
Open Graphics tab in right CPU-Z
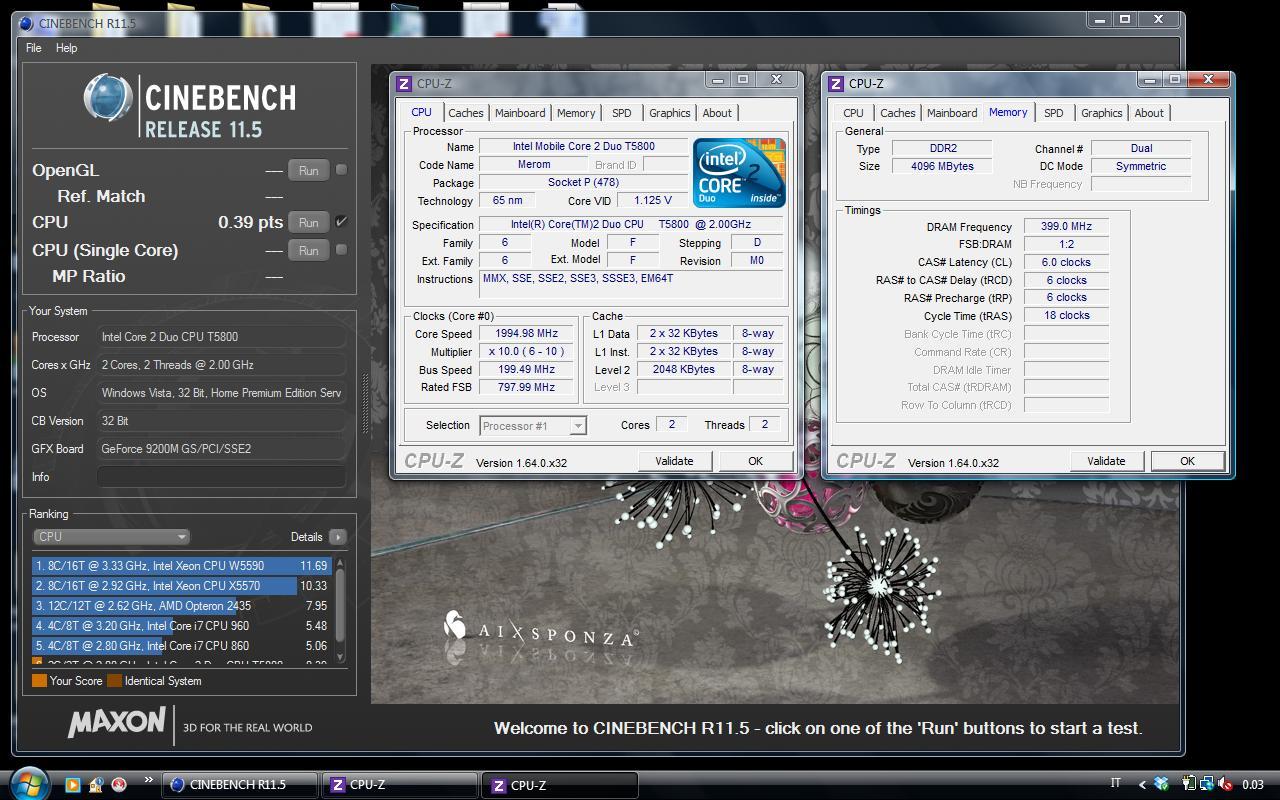coord(1101,113)
